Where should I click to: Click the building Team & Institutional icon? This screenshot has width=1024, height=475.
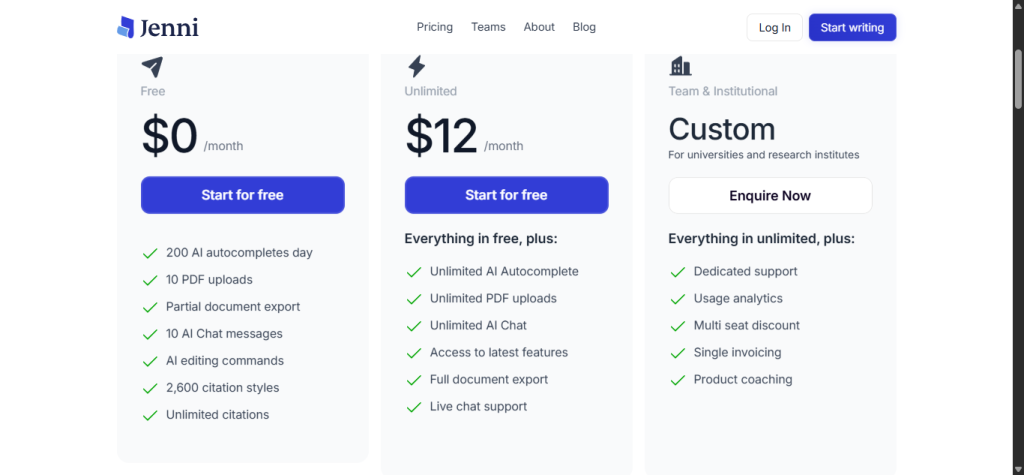pyautogui.click(x=680, y=66)
